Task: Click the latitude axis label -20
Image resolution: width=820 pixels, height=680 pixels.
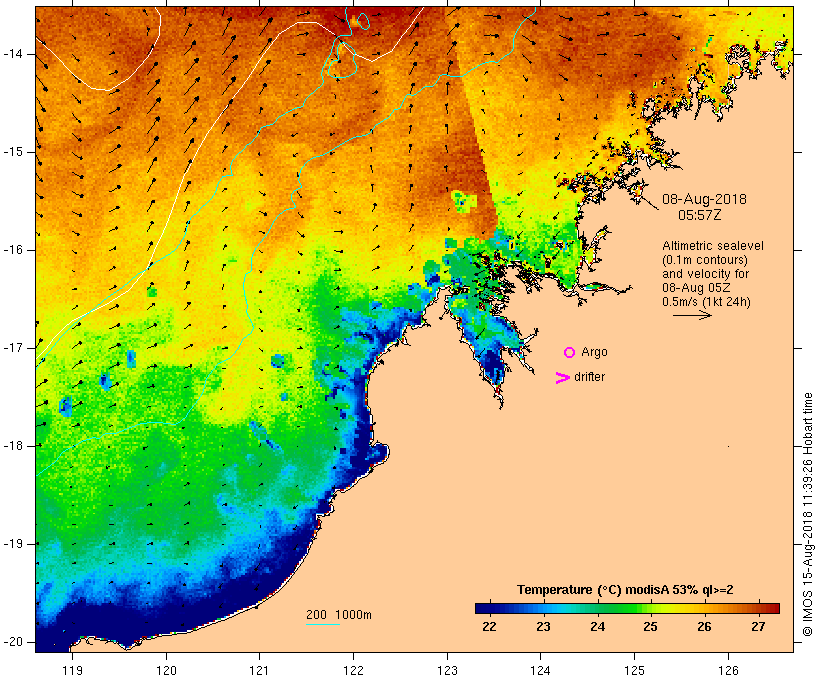Action: (13, 642)
